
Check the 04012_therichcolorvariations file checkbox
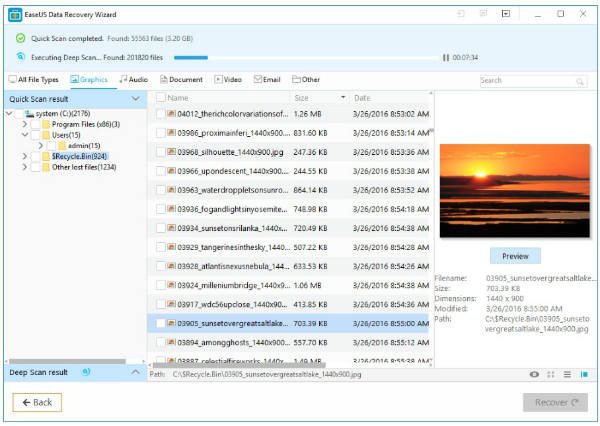[161, 114]
